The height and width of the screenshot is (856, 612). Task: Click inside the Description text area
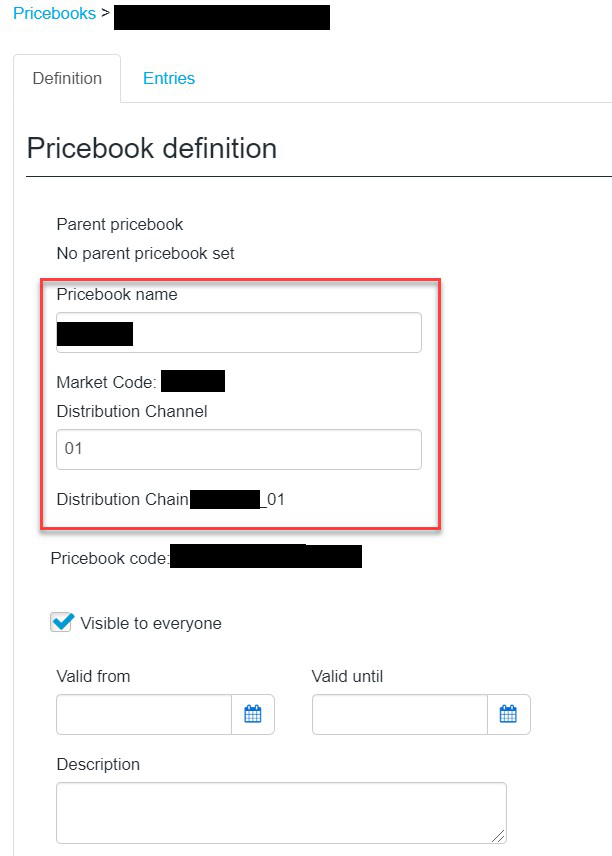click(281, 813)
